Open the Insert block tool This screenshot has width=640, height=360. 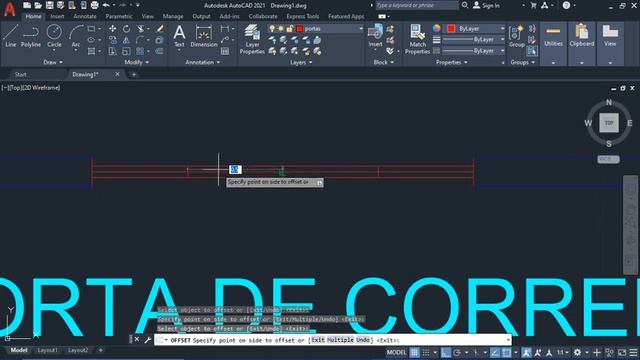pos(375,36)
